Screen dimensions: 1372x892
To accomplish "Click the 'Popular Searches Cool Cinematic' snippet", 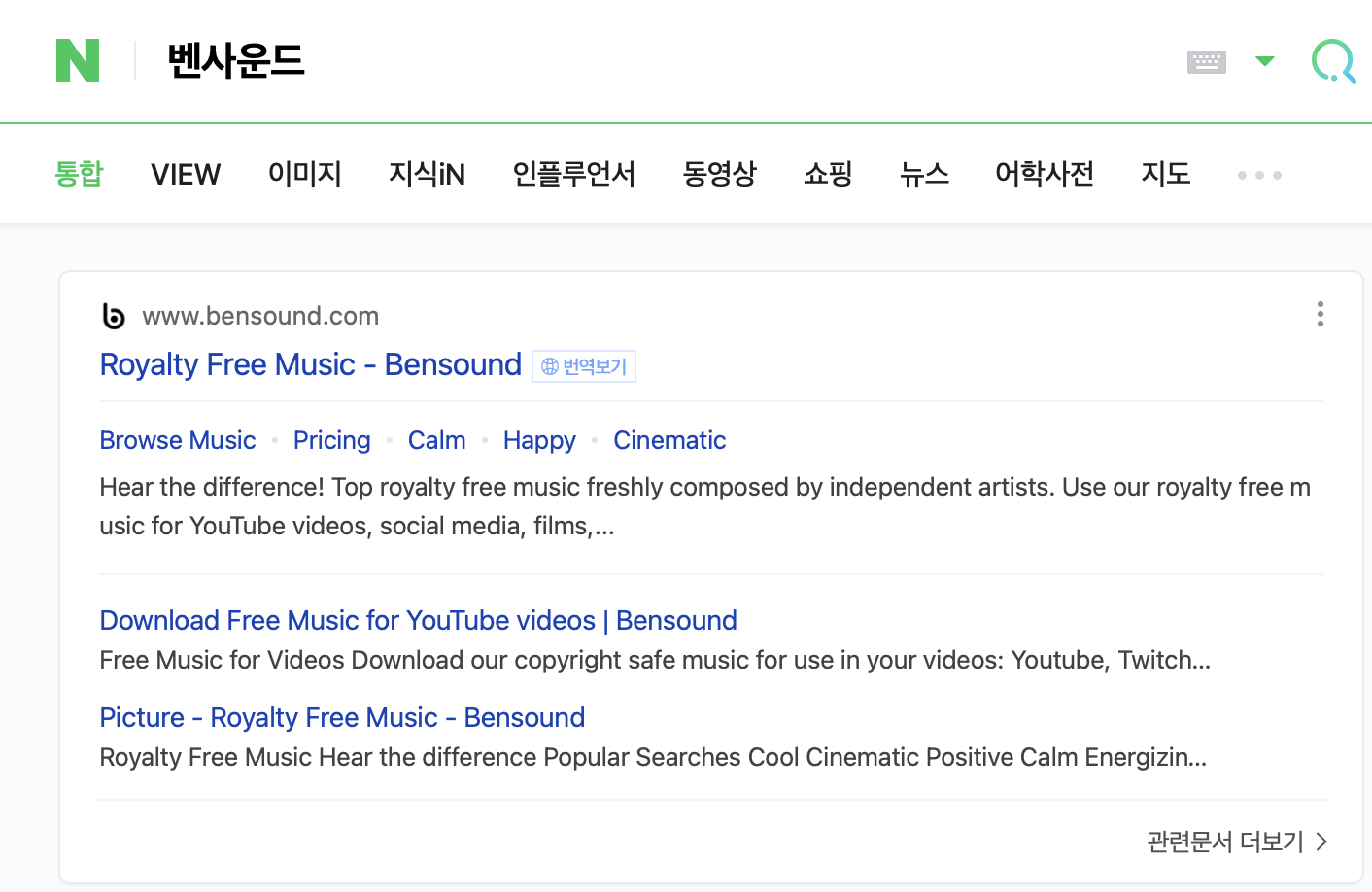I will tap(653, 757).
